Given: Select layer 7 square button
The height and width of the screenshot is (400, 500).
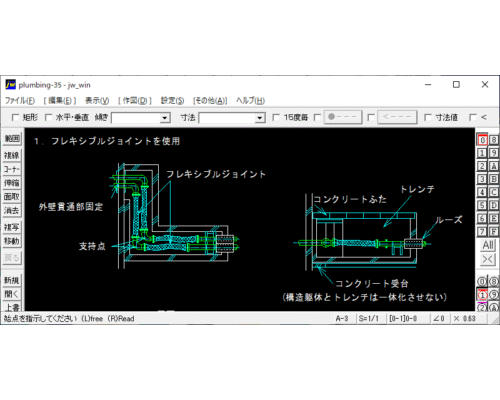Looking at the screenshot, I should [482, 231].
